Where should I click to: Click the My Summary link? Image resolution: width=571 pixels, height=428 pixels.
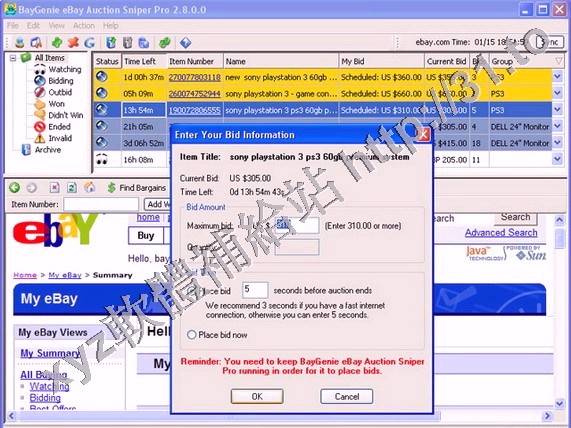pos(50,353)
